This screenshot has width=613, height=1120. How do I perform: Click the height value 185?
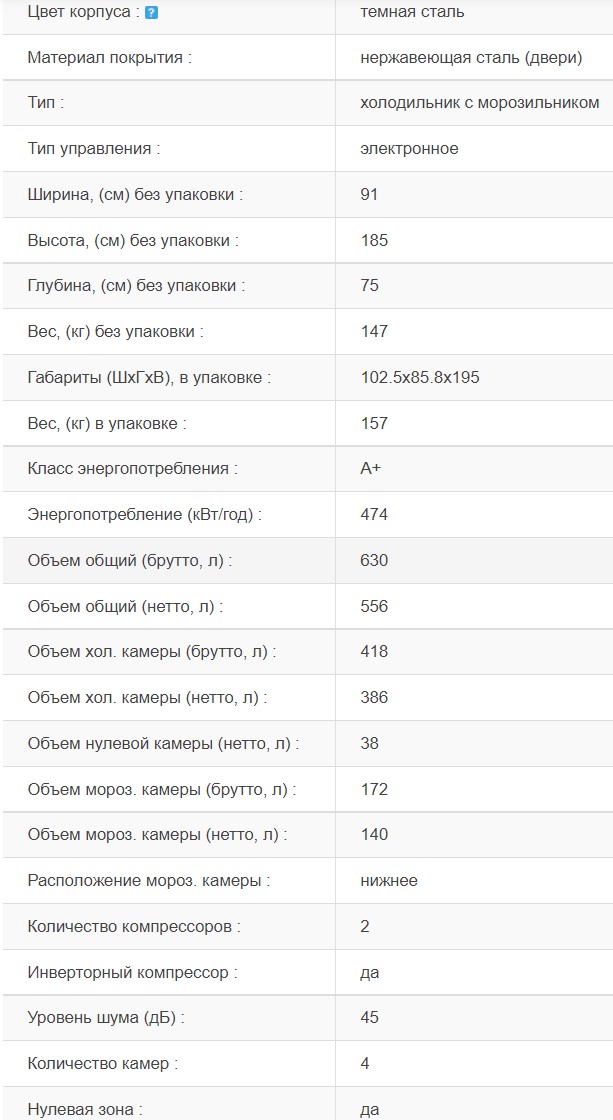[x=374, y=240]
